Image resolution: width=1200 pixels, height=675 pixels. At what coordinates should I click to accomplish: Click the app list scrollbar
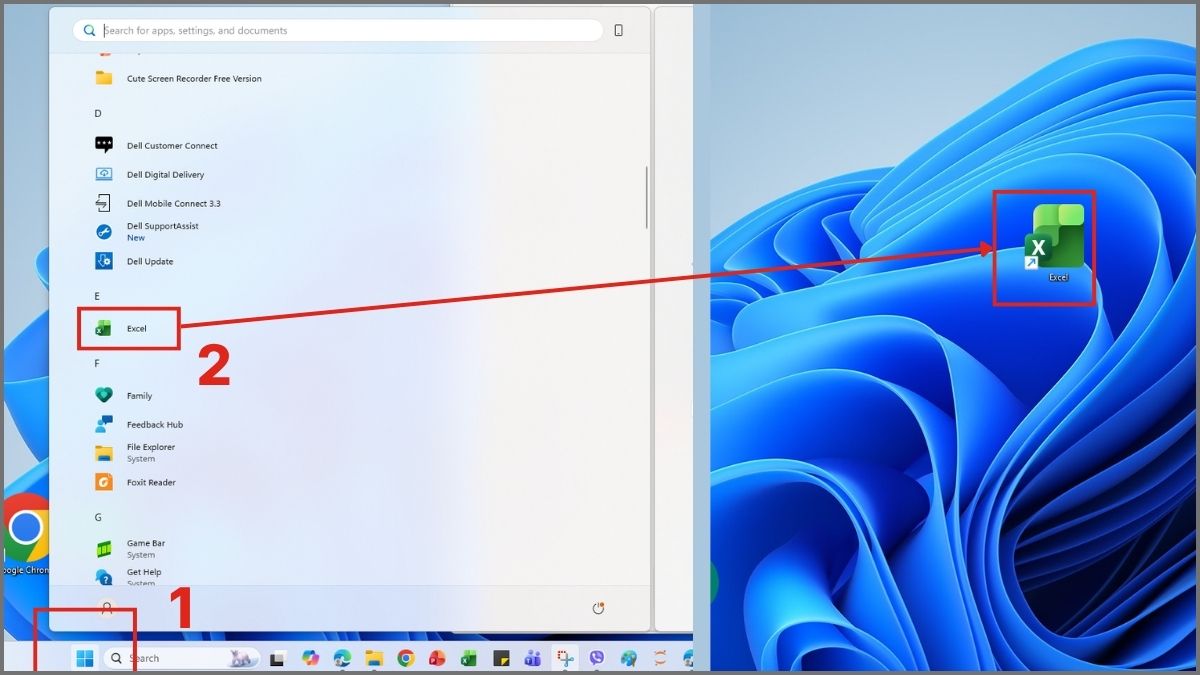[x=647, y=197]
